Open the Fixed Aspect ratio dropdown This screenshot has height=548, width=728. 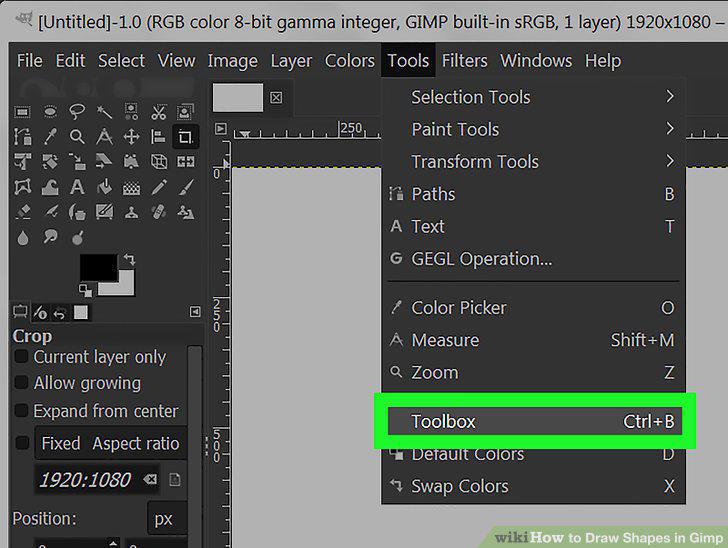coord(110,443)
